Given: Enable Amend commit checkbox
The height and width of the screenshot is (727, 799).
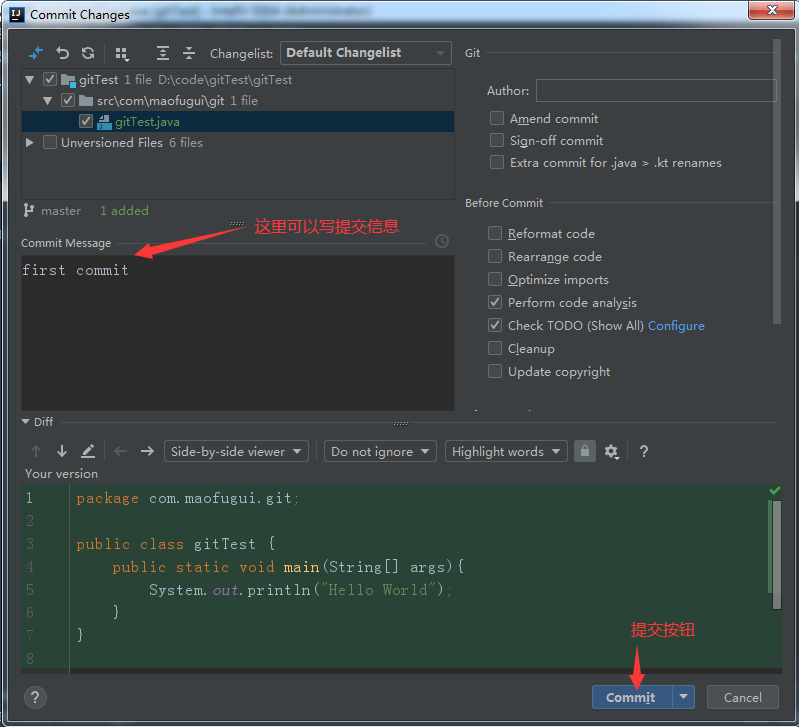Looking at the screenshot, I should [497, 118].
